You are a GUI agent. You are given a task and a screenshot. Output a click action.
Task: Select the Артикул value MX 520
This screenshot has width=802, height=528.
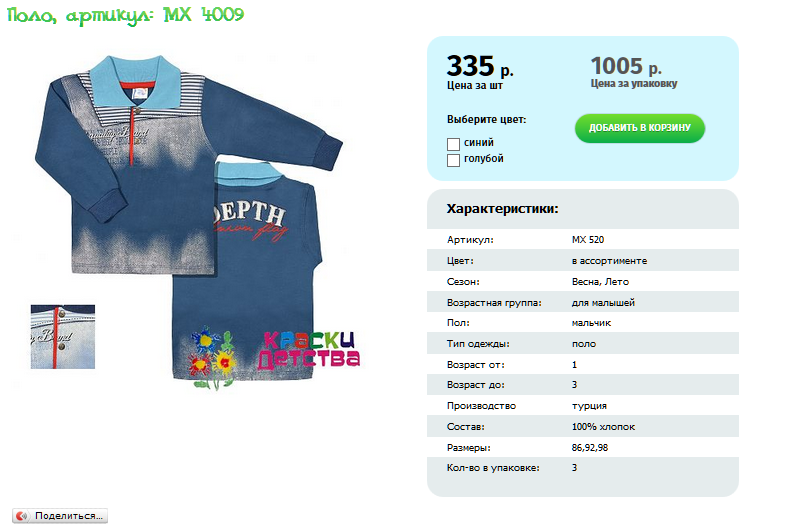(588, 239)
